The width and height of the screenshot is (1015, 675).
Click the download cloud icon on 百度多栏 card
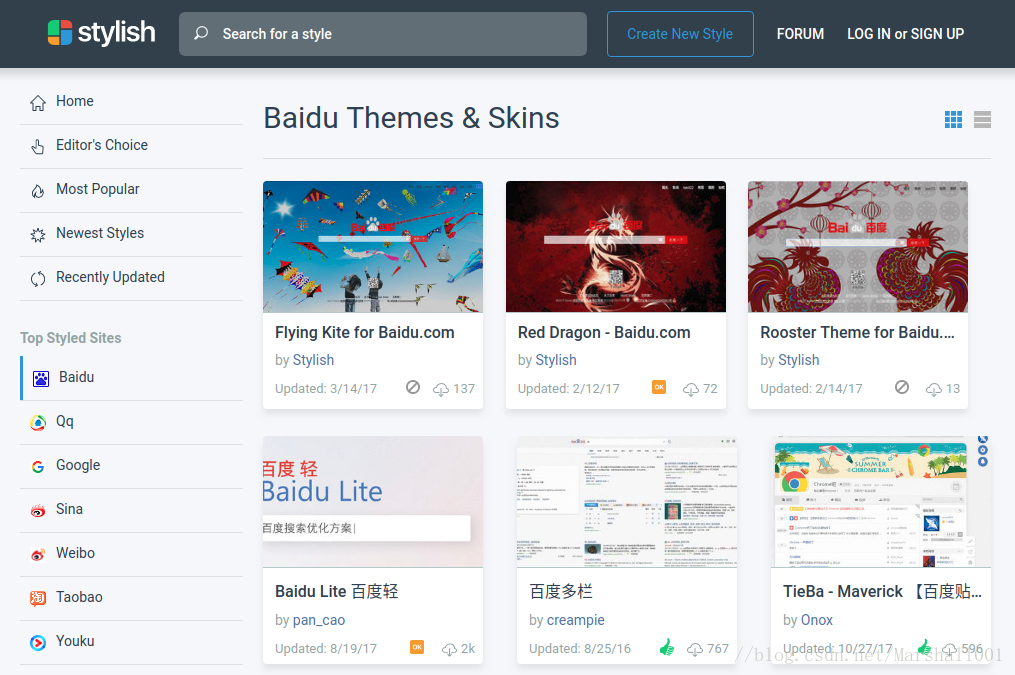(x=695, y=649)
